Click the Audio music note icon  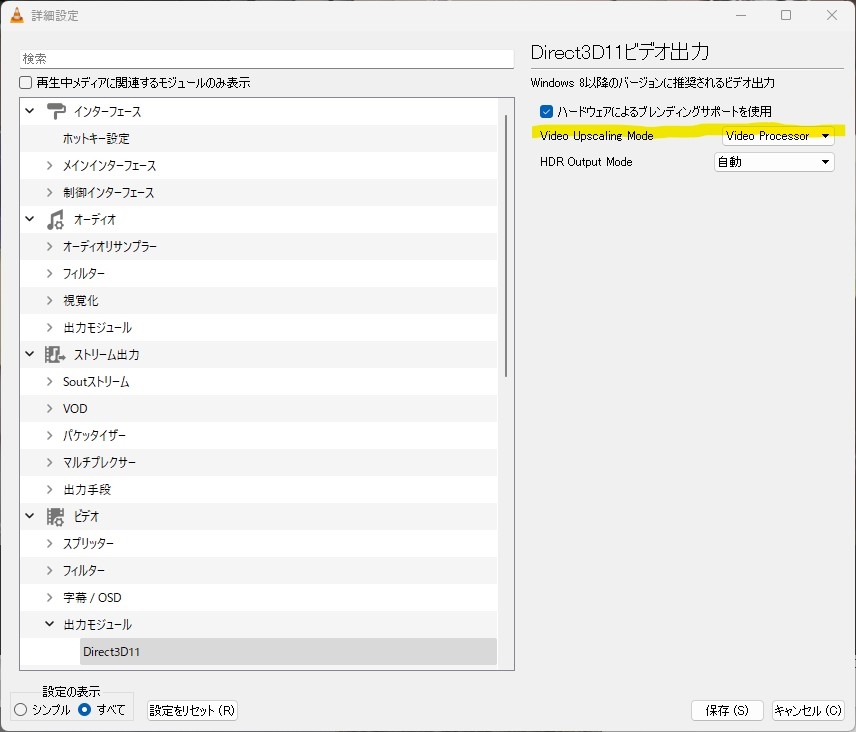click(x=55, y=219)
